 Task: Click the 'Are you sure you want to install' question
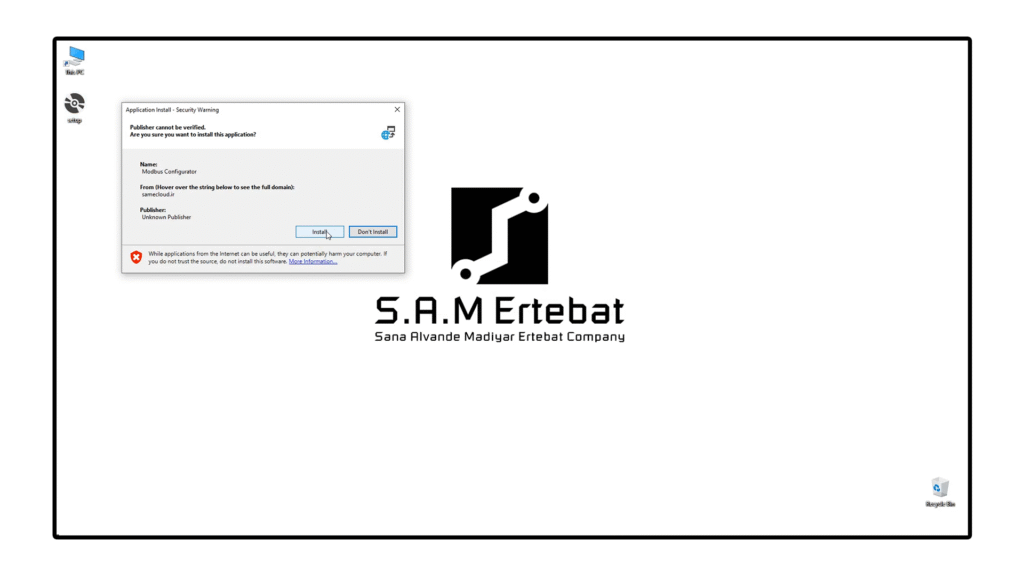click(192, 134)
